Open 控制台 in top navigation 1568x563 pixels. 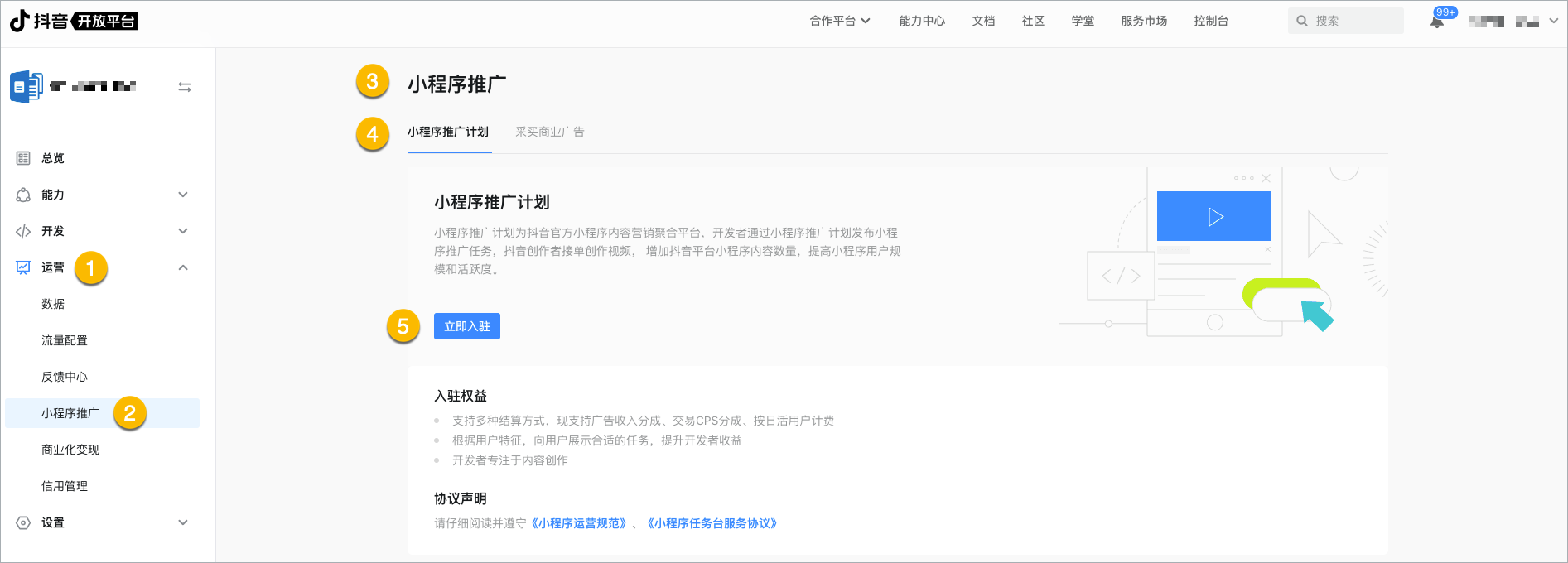pyautogui.click(x=1211, y=21)
